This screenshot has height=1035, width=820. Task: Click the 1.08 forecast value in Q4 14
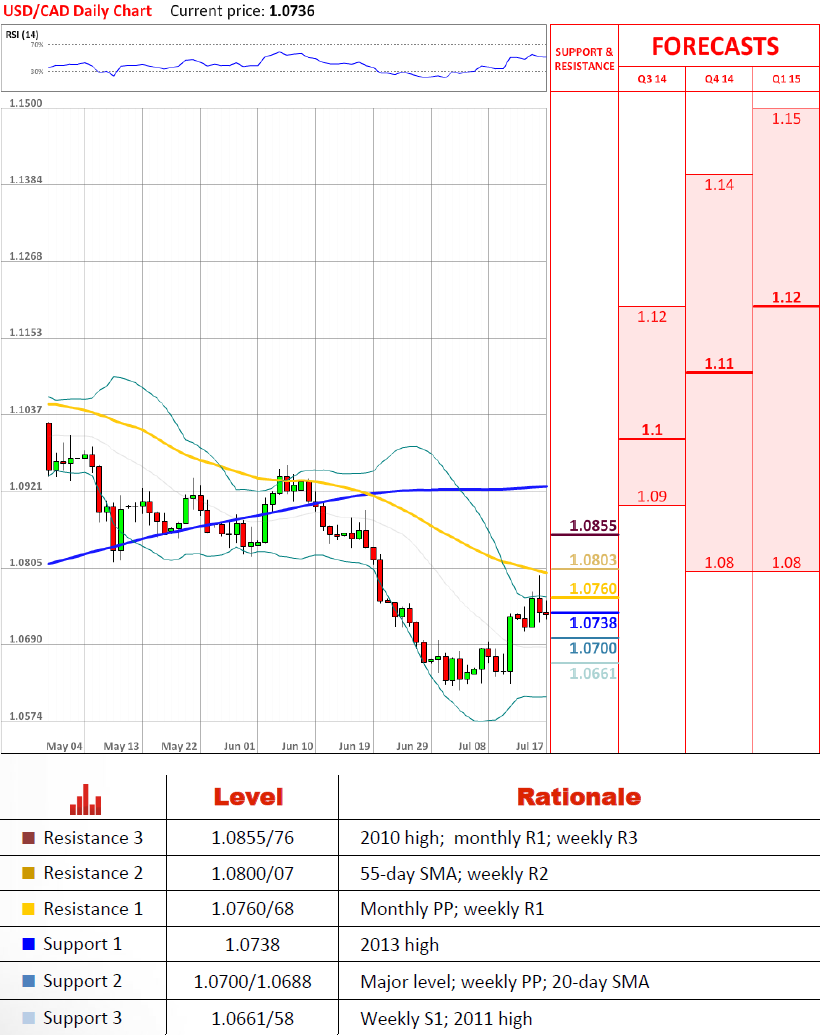click(x=719, y=563)
